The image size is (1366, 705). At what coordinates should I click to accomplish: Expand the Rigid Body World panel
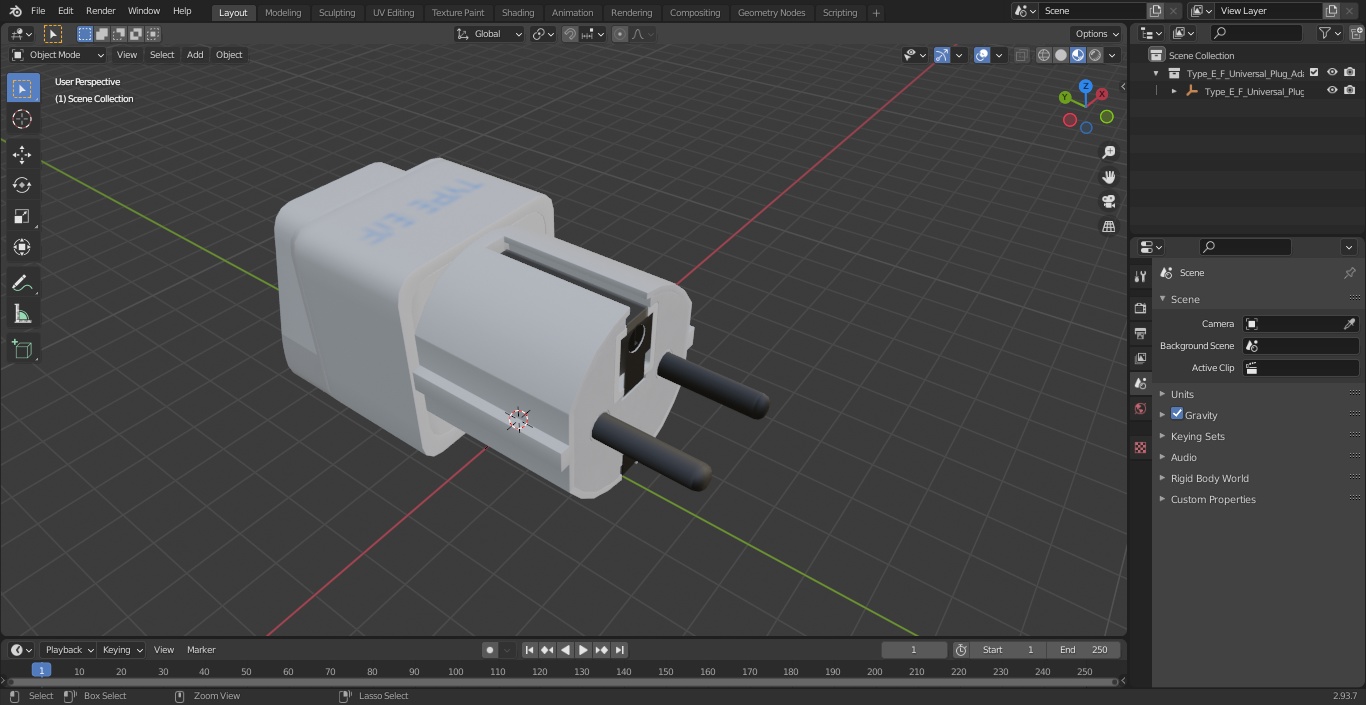1209,478
